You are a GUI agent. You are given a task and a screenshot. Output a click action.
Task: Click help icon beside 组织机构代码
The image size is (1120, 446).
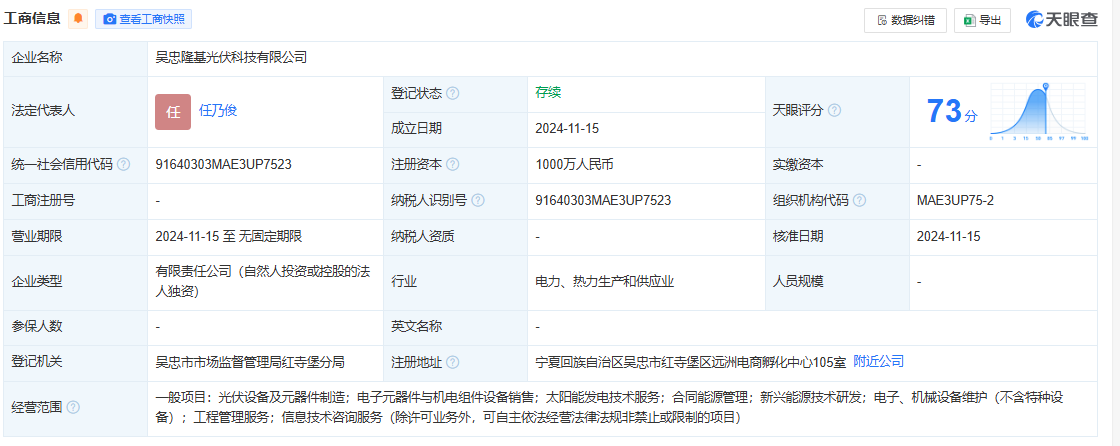pos(859,200)
